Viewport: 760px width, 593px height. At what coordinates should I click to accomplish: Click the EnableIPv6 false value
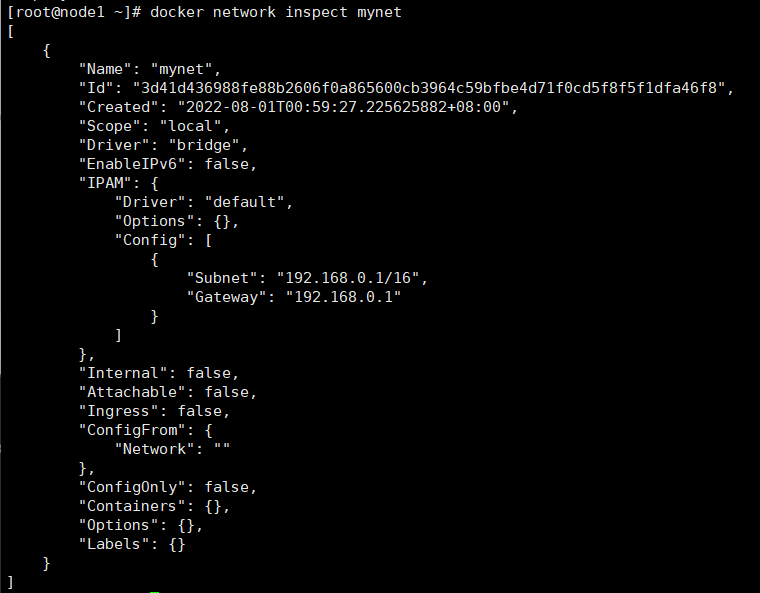(x=226, y=164)
